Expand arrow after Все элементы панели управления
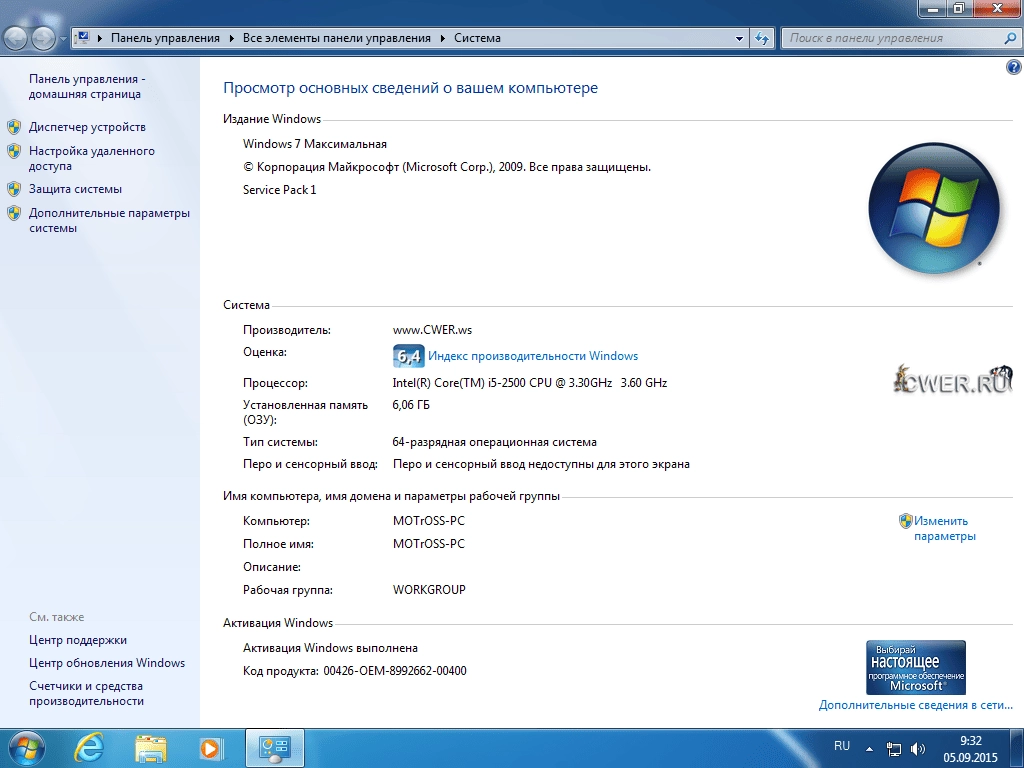This screenshot has height=768, width=1024. click(x=442, y=38)
